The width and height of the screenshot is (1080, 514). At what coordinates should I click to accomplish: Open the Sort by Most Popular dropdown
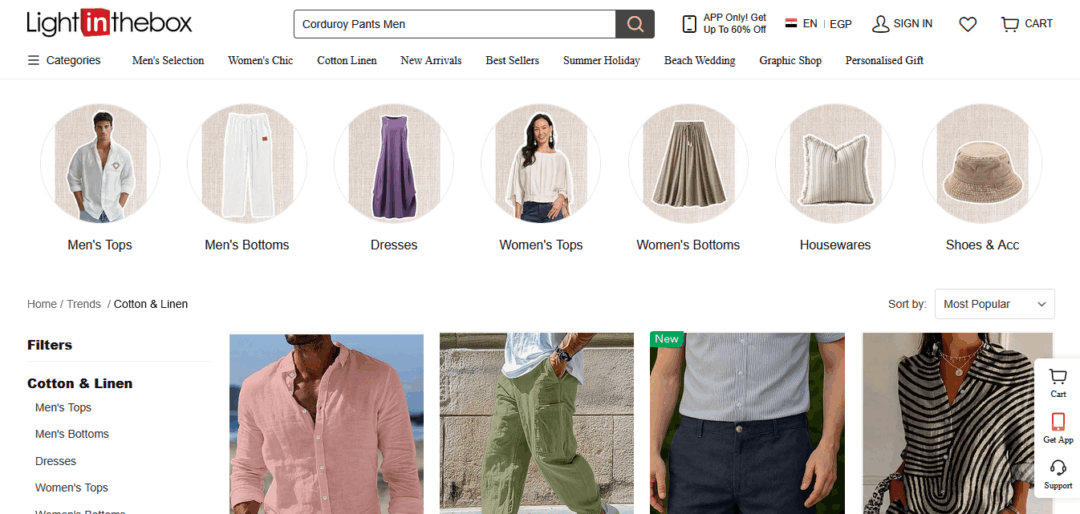tap(995, 304)
